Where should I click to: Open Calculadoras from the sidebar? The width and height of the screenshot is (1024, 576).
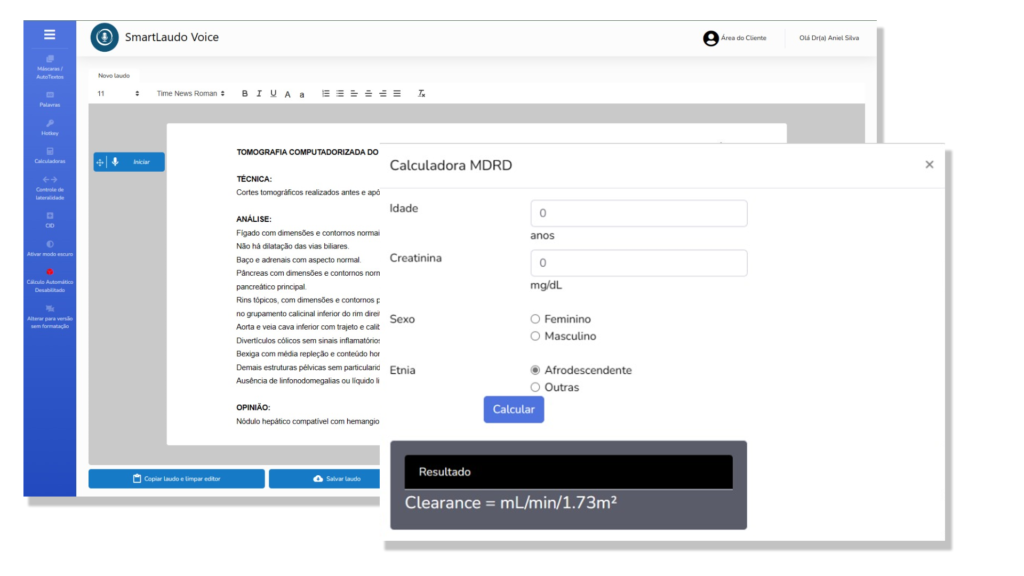(x=50, y=156)
